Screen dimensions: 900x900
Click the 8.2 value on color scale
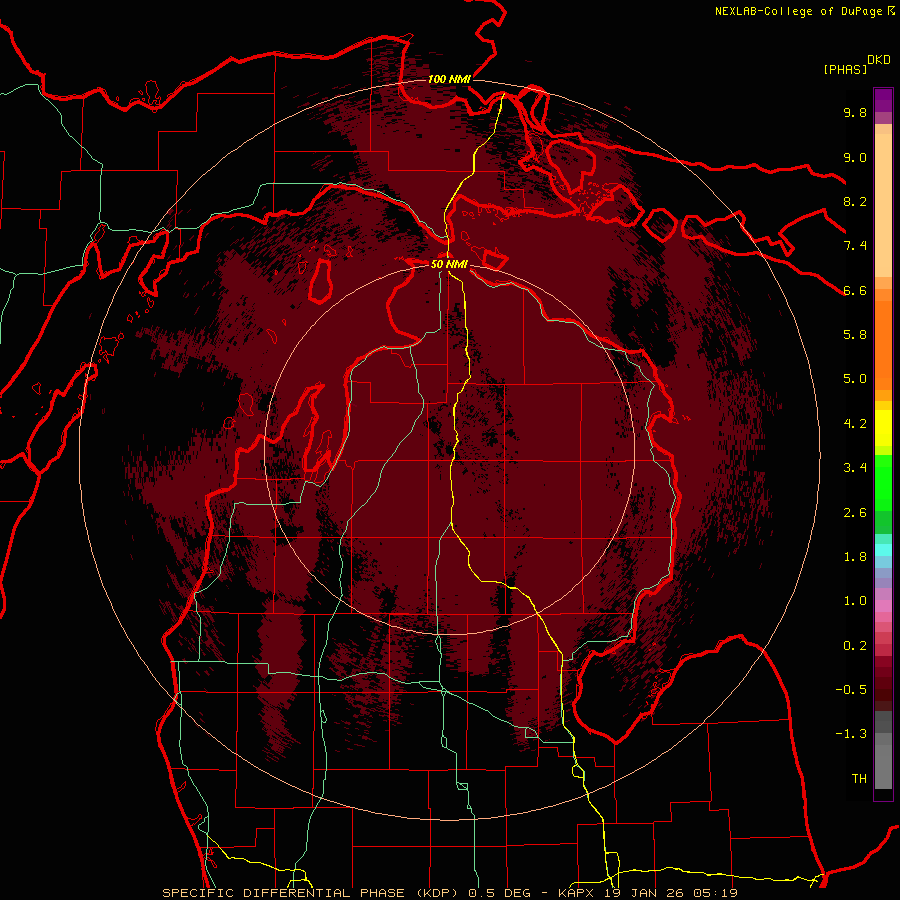[x=855, y=201]
